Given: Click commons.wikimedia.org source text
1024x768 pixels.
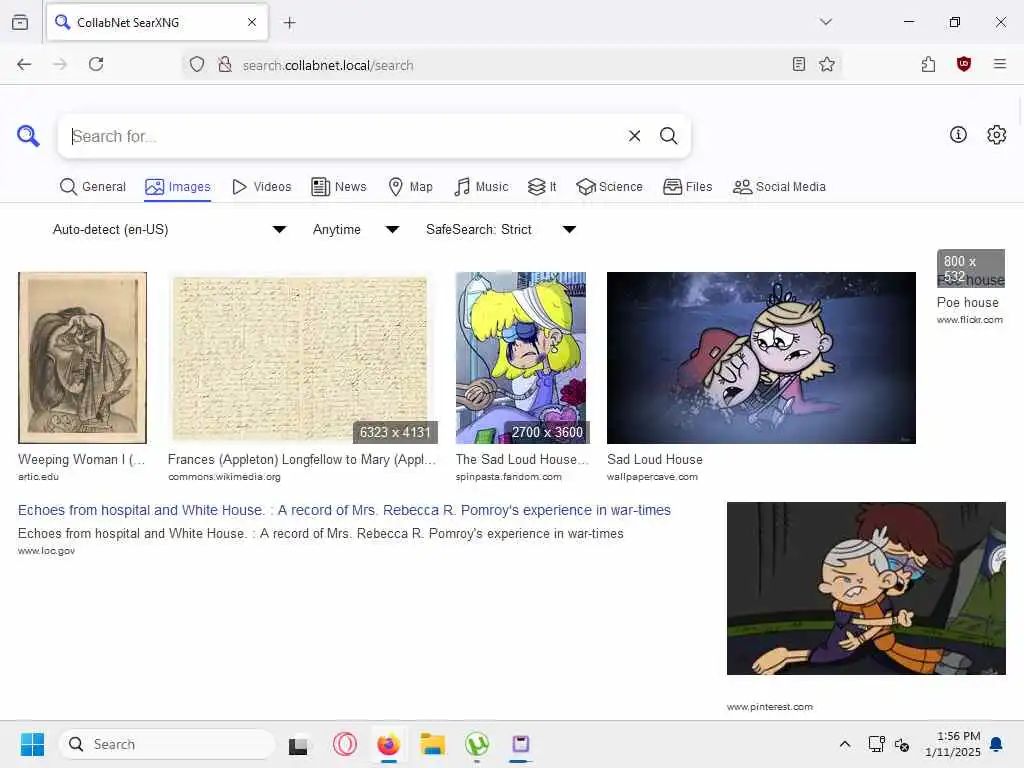Looking at the screenshot, I should click(224, 477).
